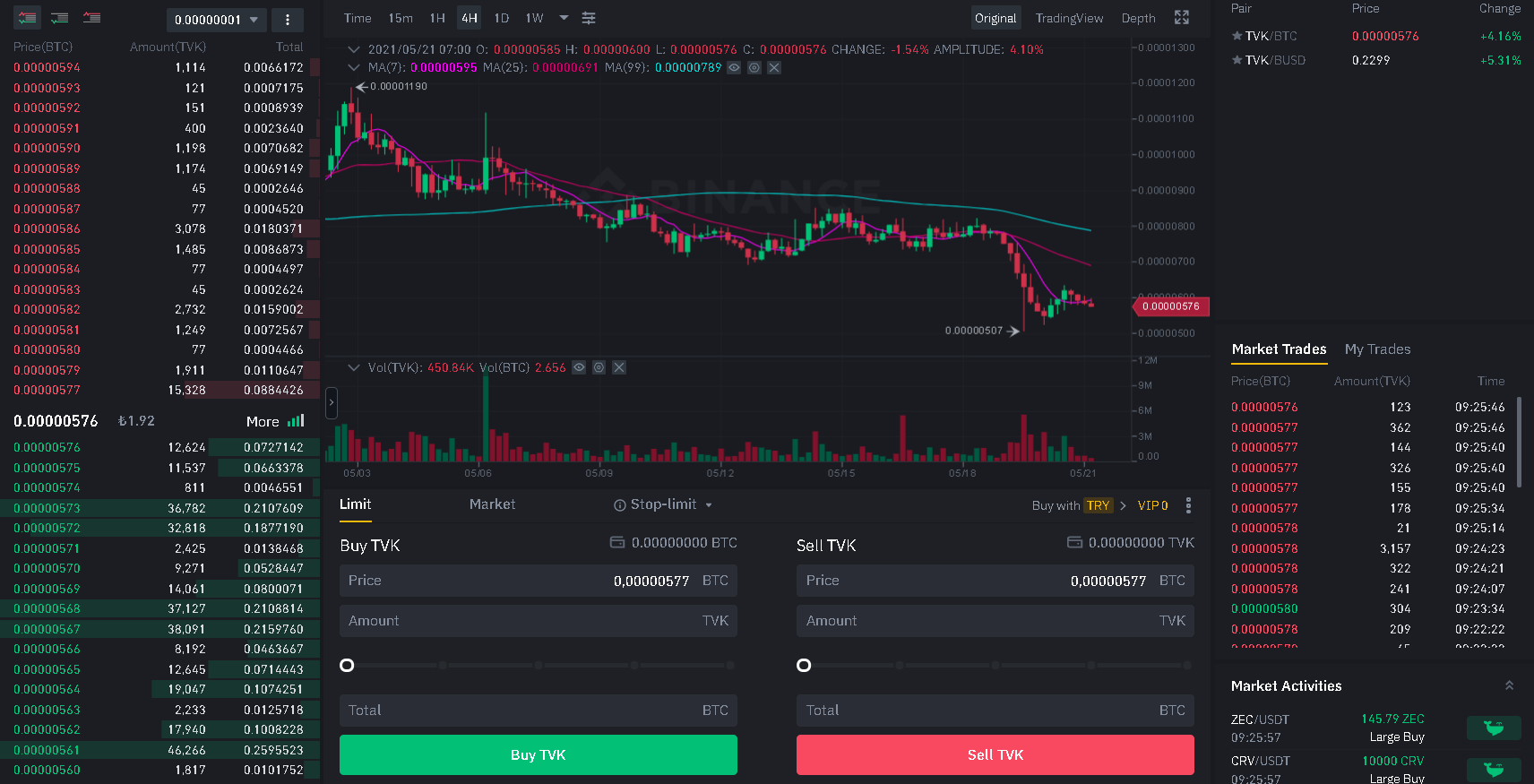The width and height of the screenshot is (1534, 784).
Task: Open MA indicator settings gear
Action: point(754,68)
